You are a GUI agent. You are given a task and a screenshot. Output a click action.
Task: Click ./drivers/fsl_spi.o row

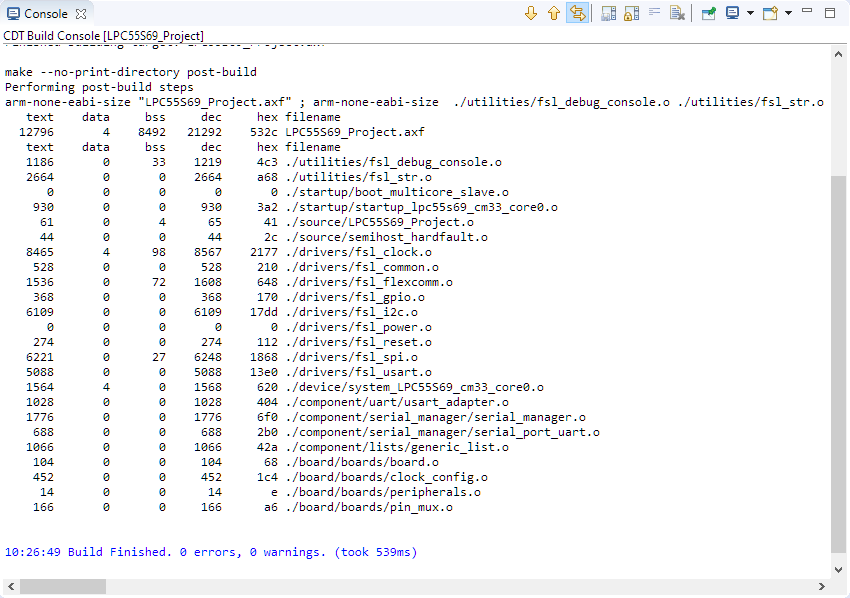(x=351, y=357)
